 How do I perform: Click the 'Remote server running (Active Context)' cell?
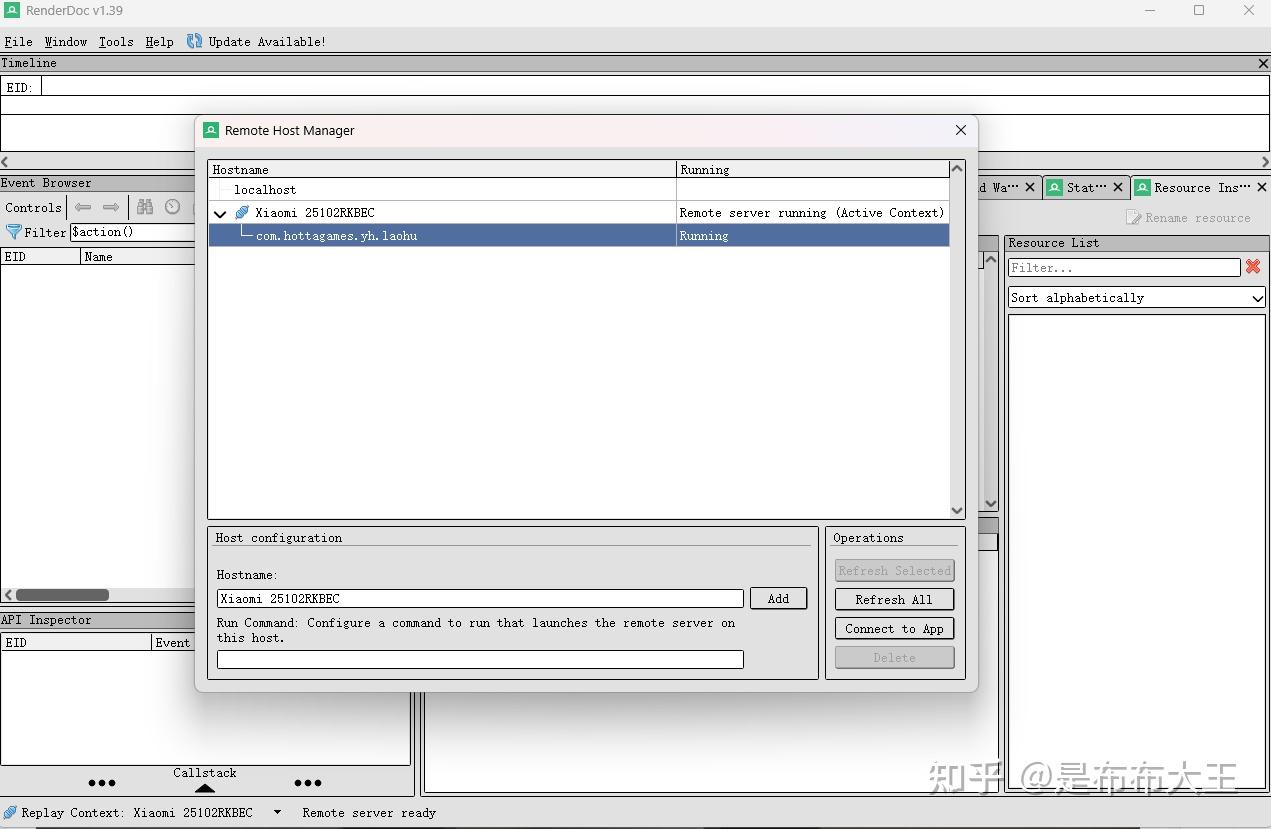(812, 212)
